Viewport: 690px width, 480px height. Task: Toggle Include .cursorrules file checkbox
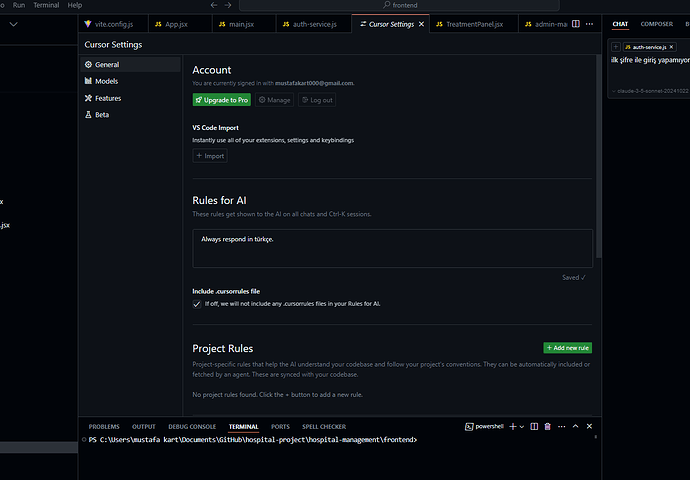tap(197, 304)
